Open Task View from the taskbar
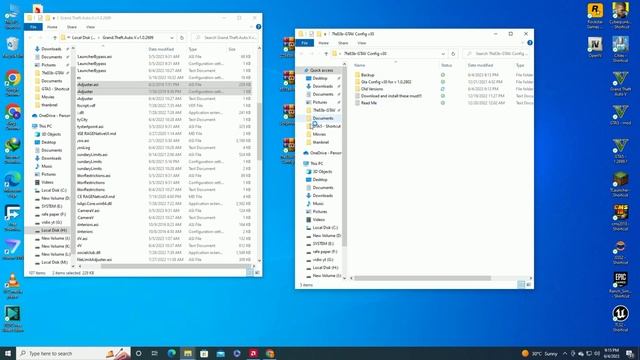The image size is (640, 360). click(x=154, y=353)
